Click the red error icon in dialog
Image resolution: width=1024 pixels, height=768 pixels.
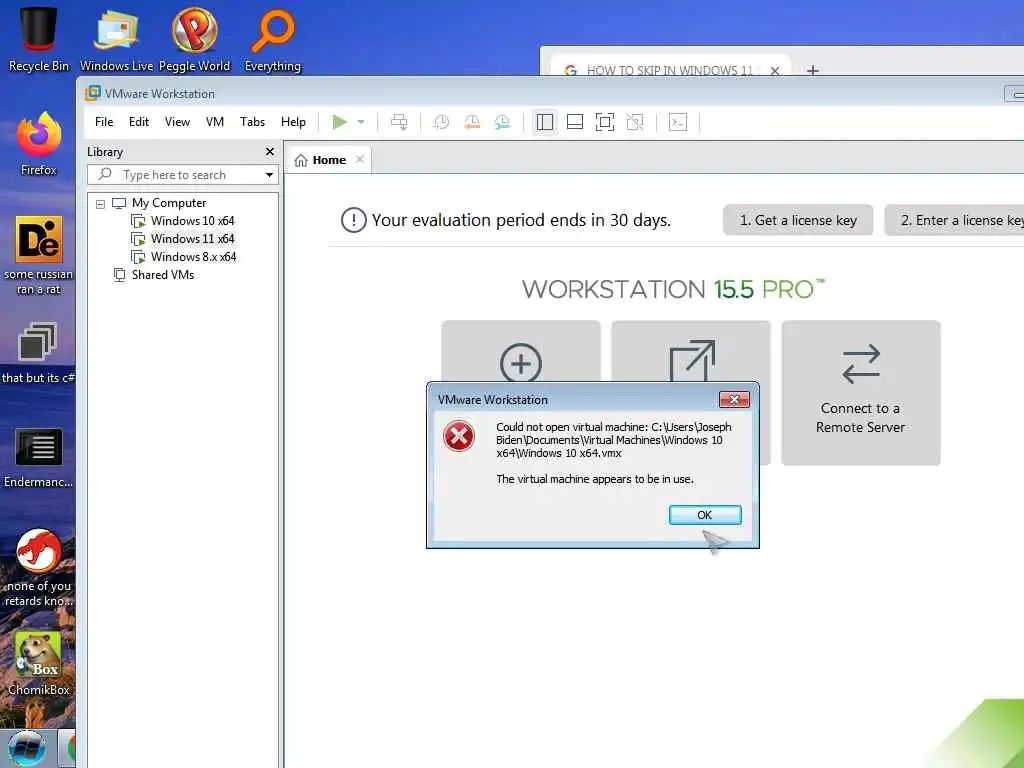458,436
